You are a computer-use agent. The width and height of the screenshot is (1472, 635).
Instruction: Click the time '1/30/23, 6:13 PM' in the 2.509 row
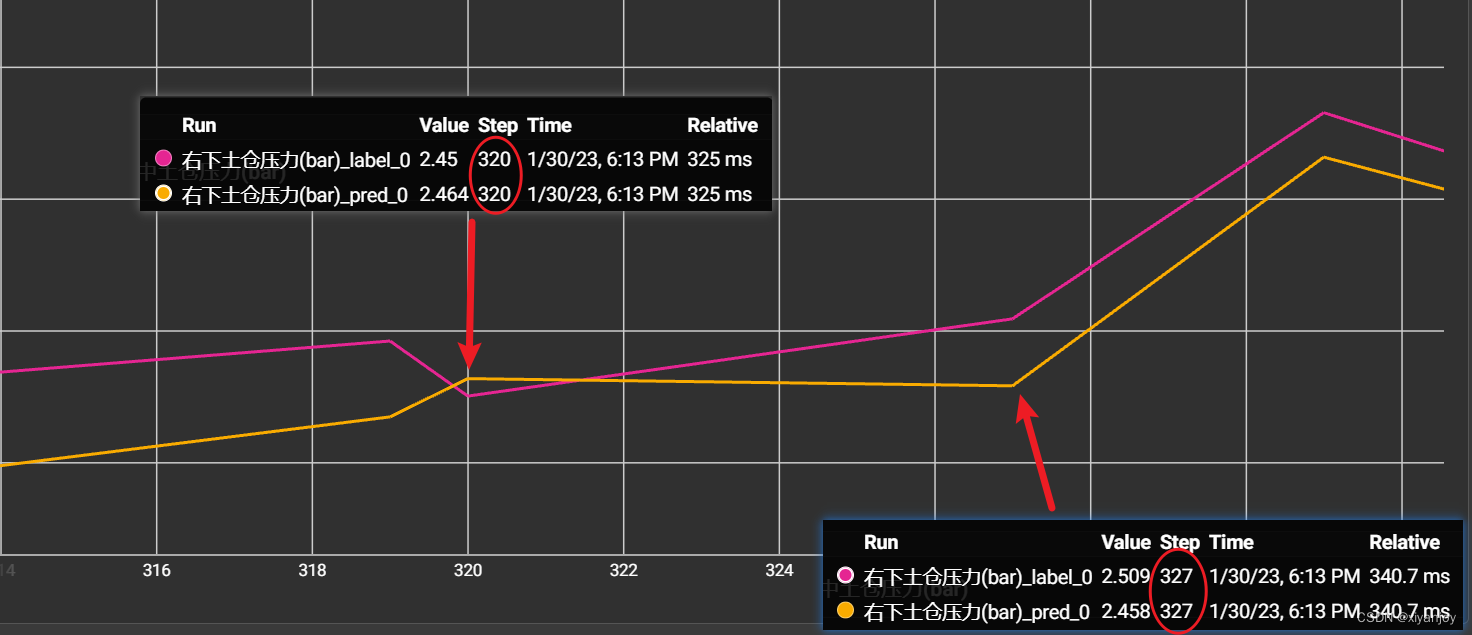(1284, 576)
